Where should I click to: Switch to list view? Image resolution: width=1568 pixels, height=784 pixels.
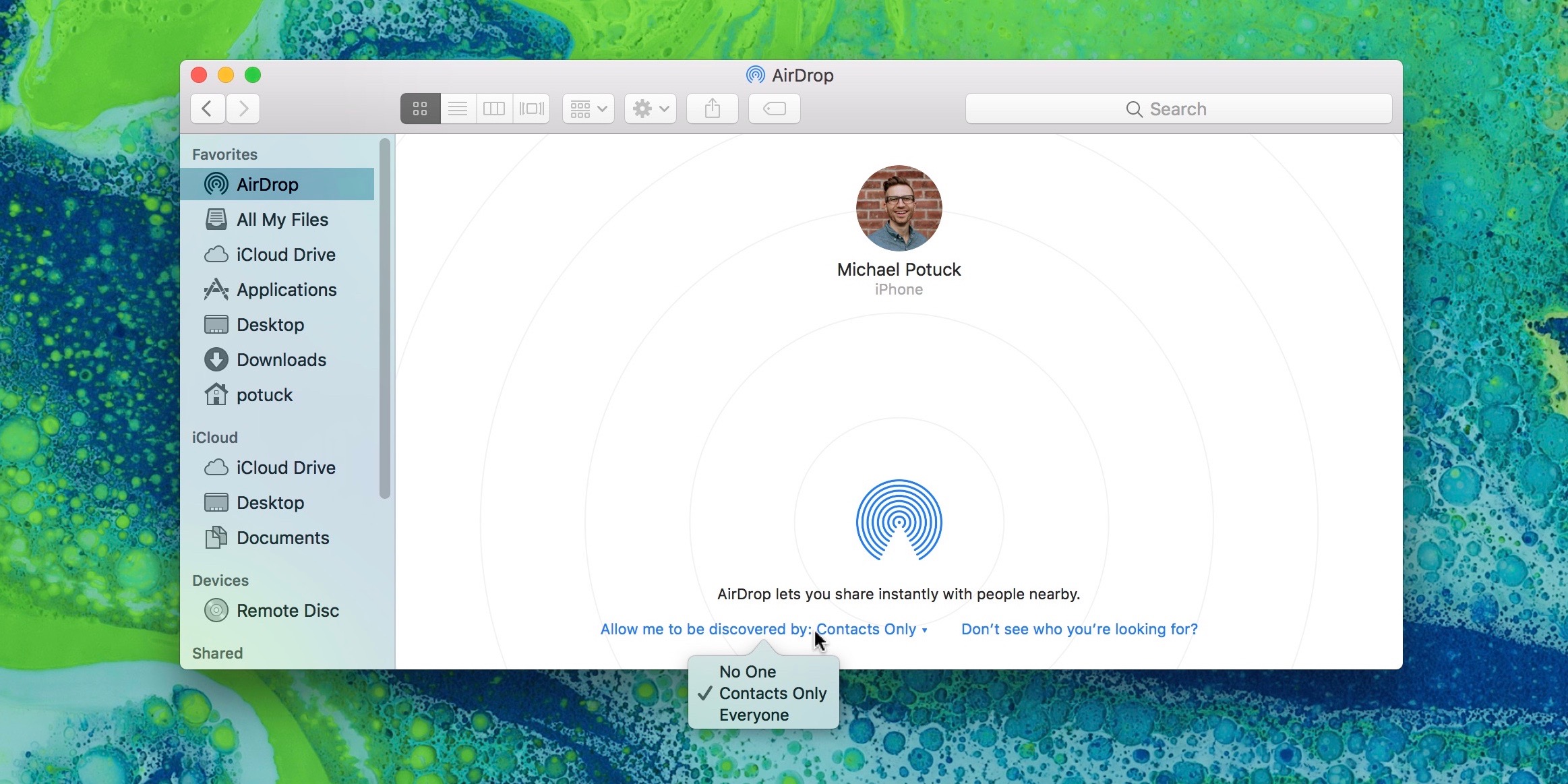(458, 109)
